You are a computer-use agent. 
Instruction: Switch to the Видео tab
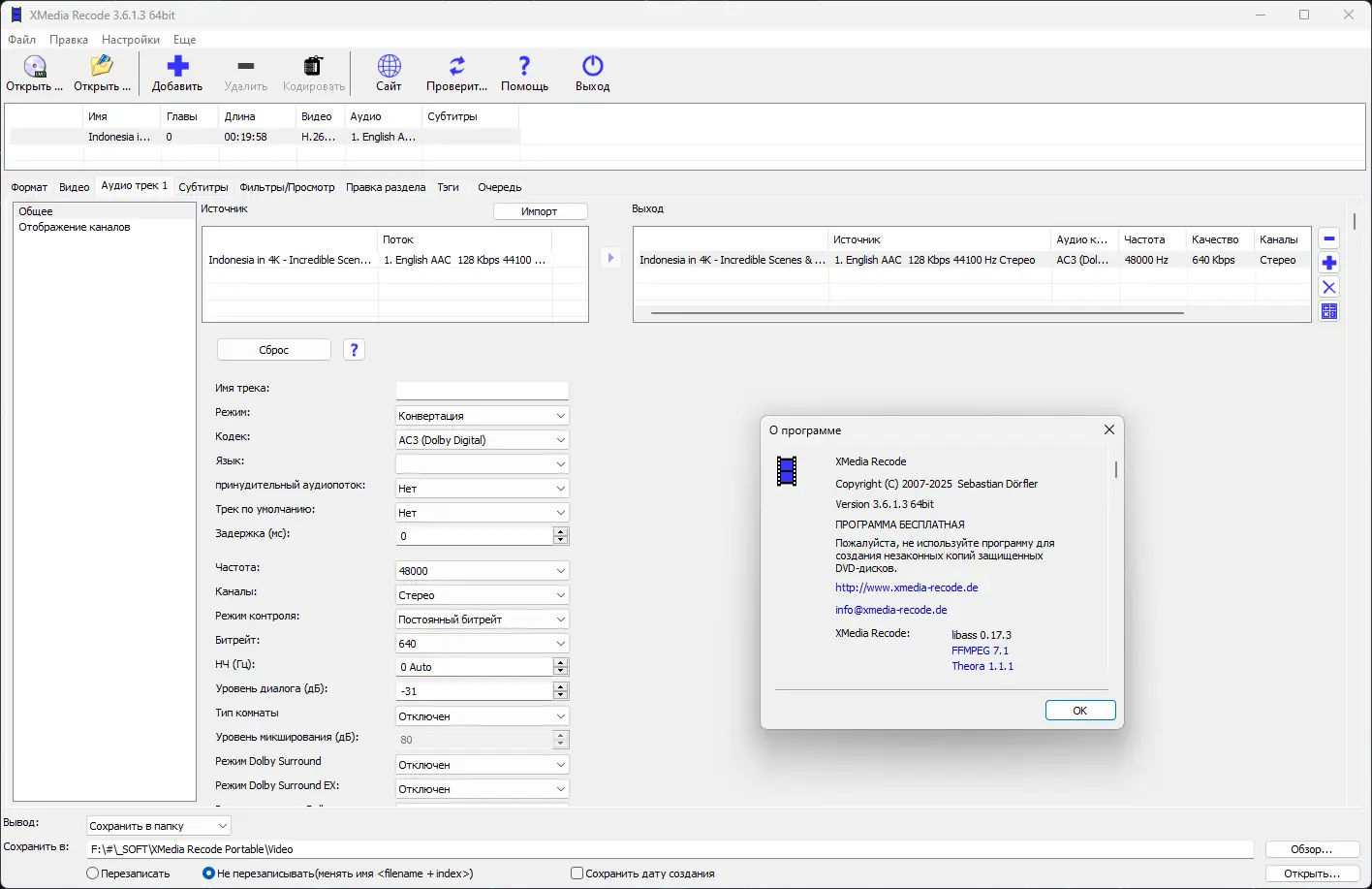click(x=75, y=187)
